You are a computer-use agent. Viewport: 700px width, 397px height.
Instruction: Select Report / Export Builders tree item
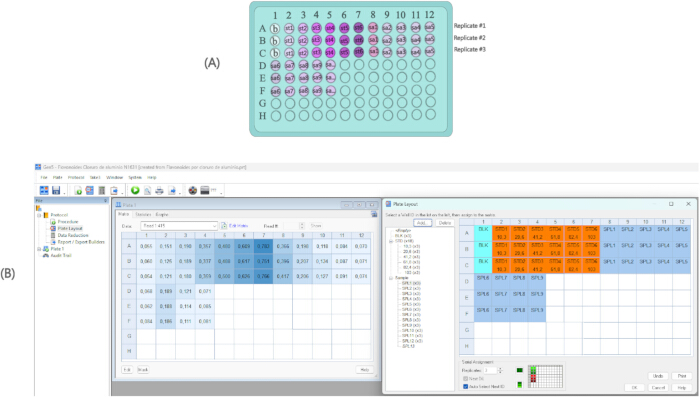tap(81, 242)
